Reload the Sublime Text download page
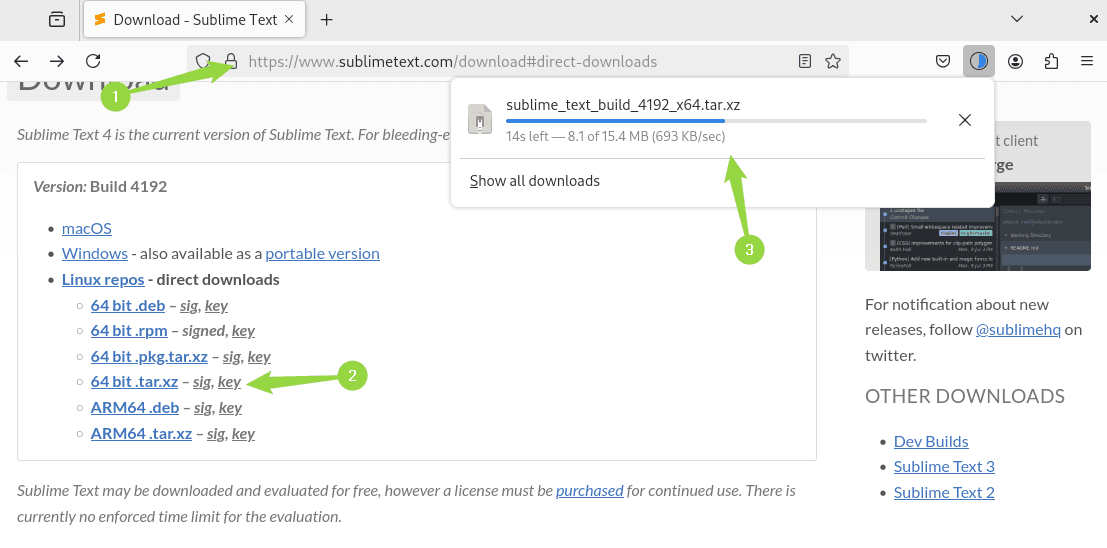This screenshot has height=548, width=1107. (93, 61)
